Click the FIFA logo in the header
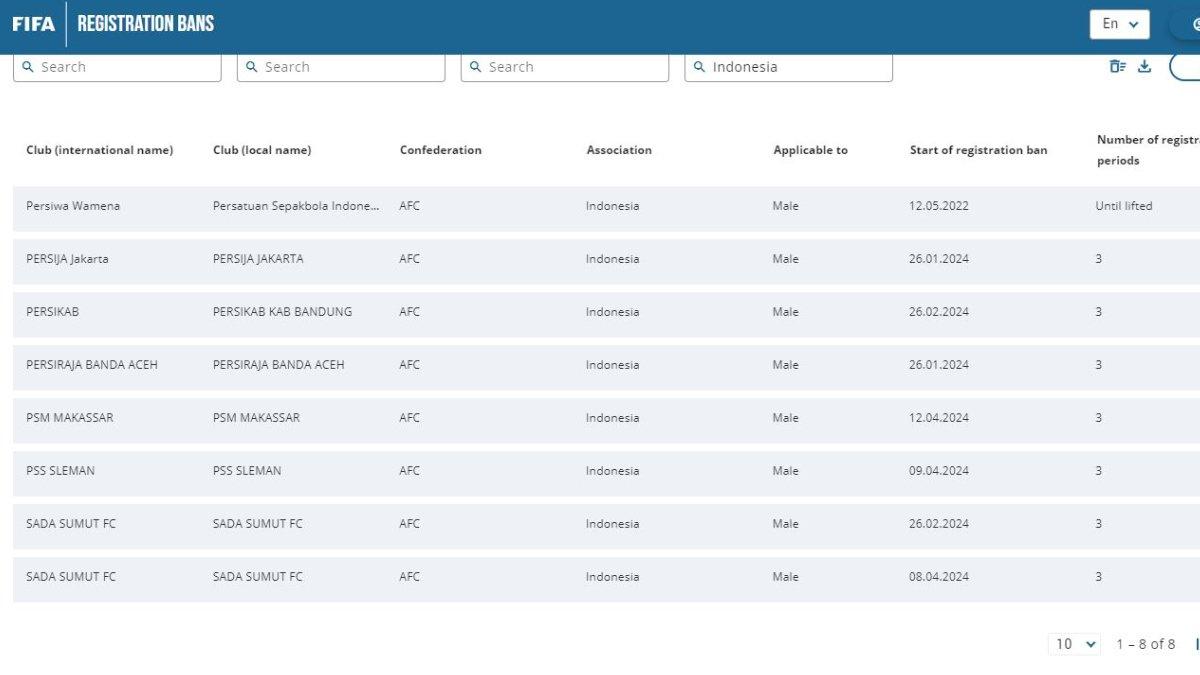The height and width of the screenshot is (675, 1200). coord(33,23)
